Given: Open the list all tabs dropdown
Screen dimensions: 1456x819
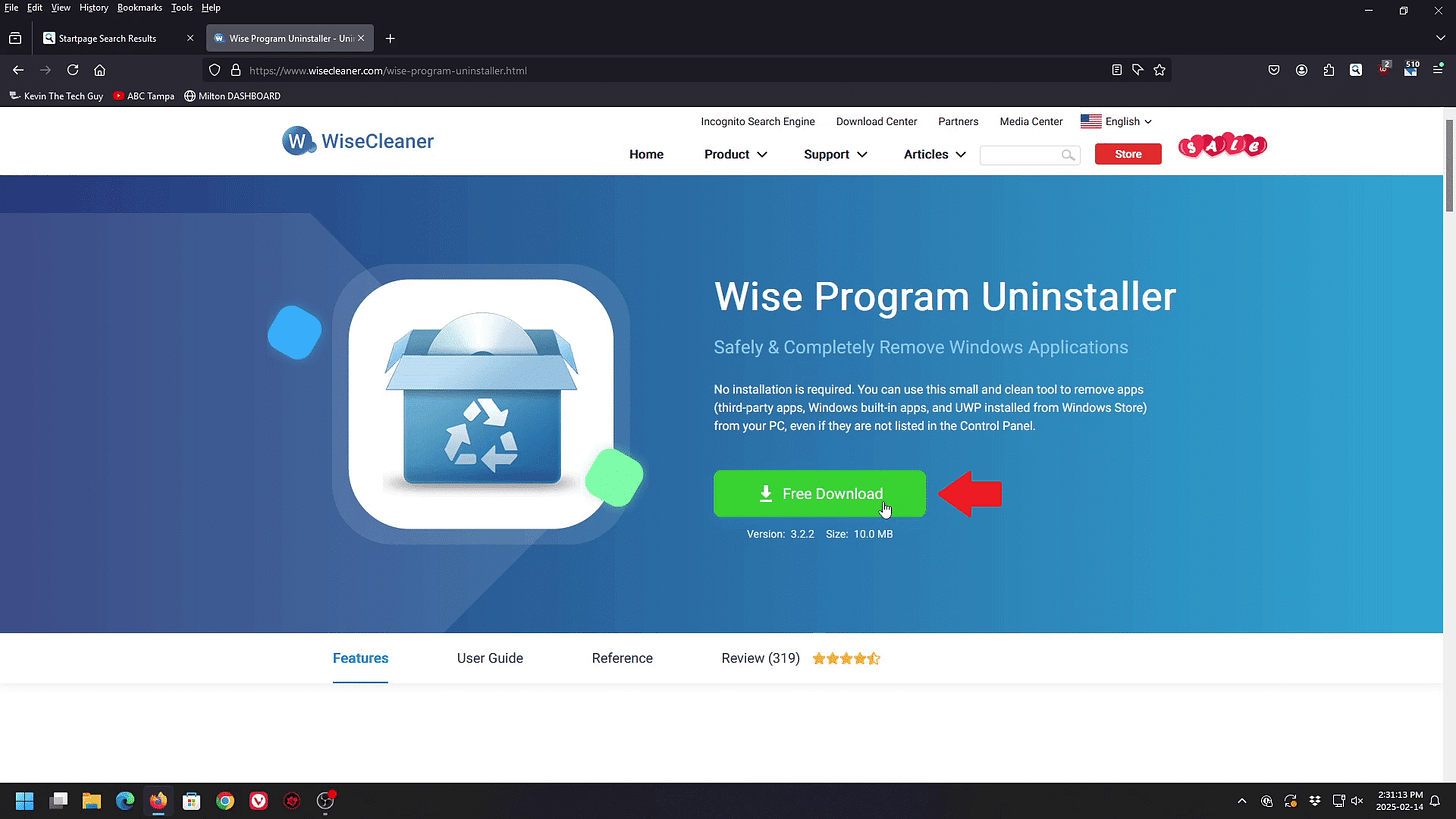Looking at the screenshot, I should 1440,38.
